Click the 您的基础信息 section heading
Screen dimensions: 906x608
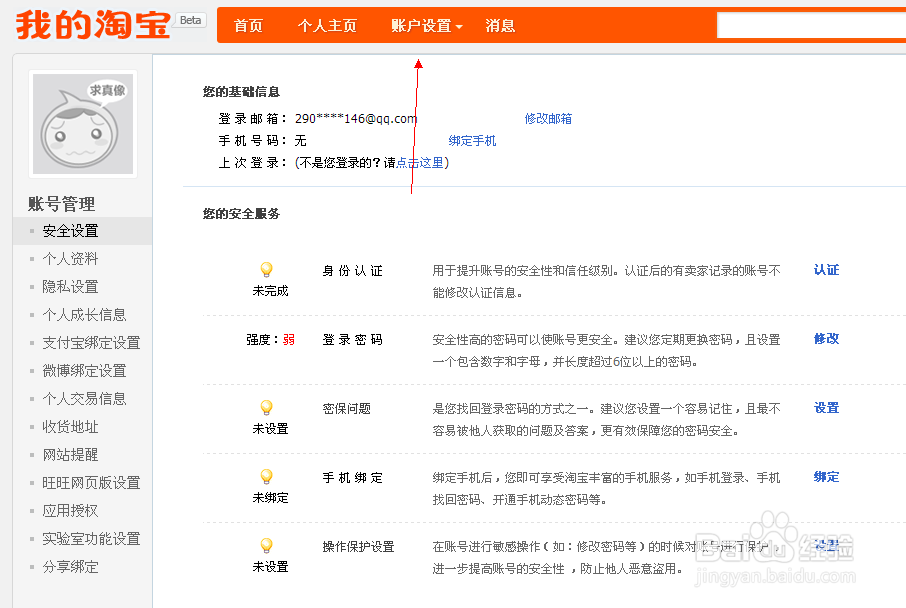pyautogui.click(x=241, y=92)
